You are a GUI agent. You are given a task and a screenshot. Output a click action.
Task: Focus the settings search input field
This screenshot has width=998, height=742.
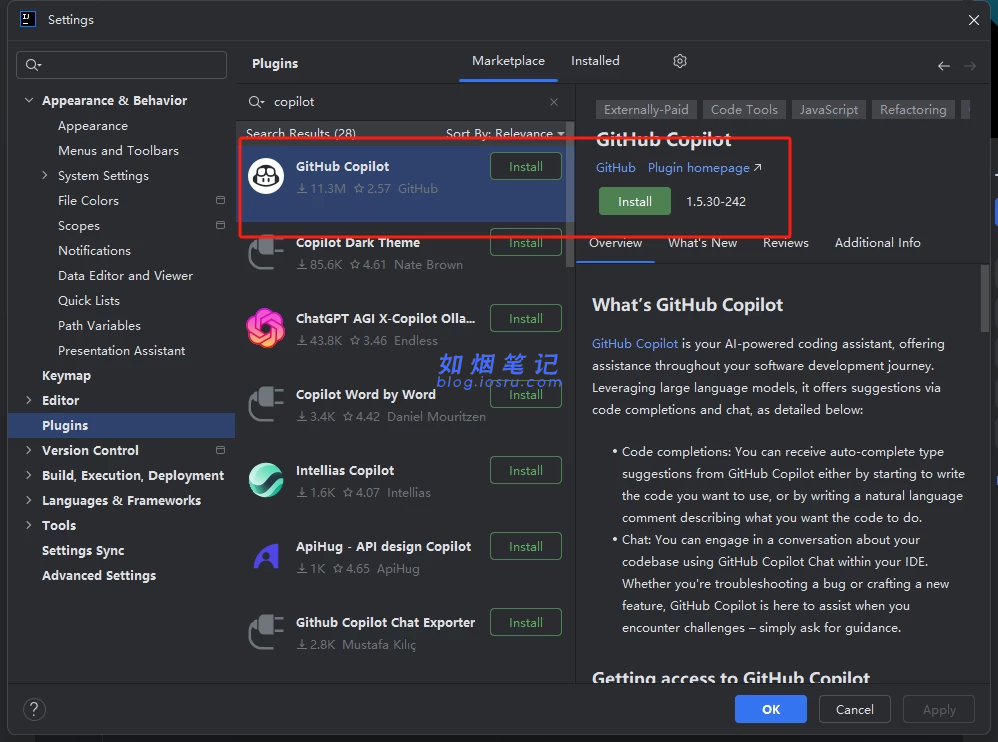tap(122, 65)
